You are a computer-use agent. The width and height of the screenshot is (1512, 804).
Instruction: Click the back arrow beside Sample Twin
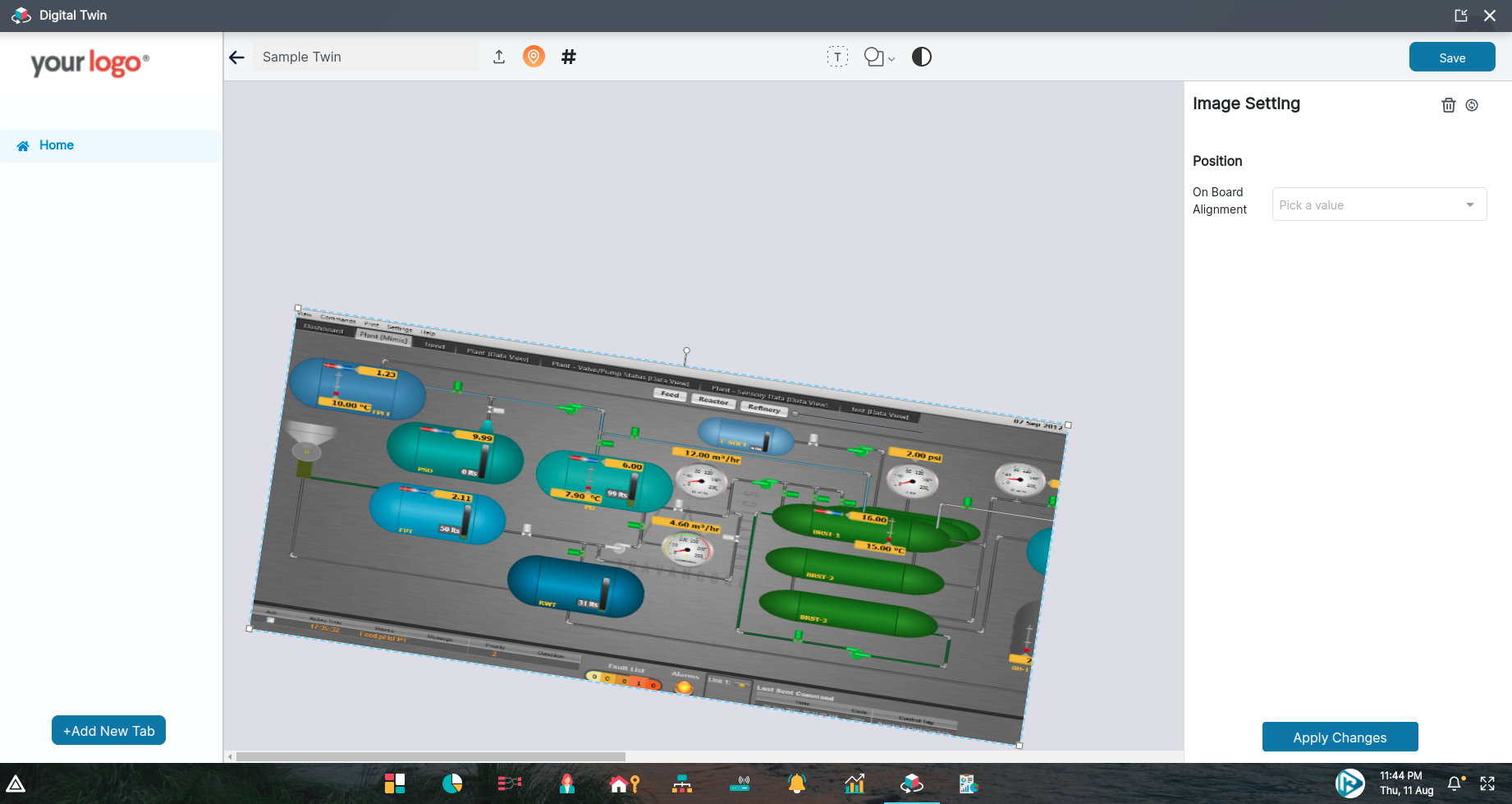(237, 57)
